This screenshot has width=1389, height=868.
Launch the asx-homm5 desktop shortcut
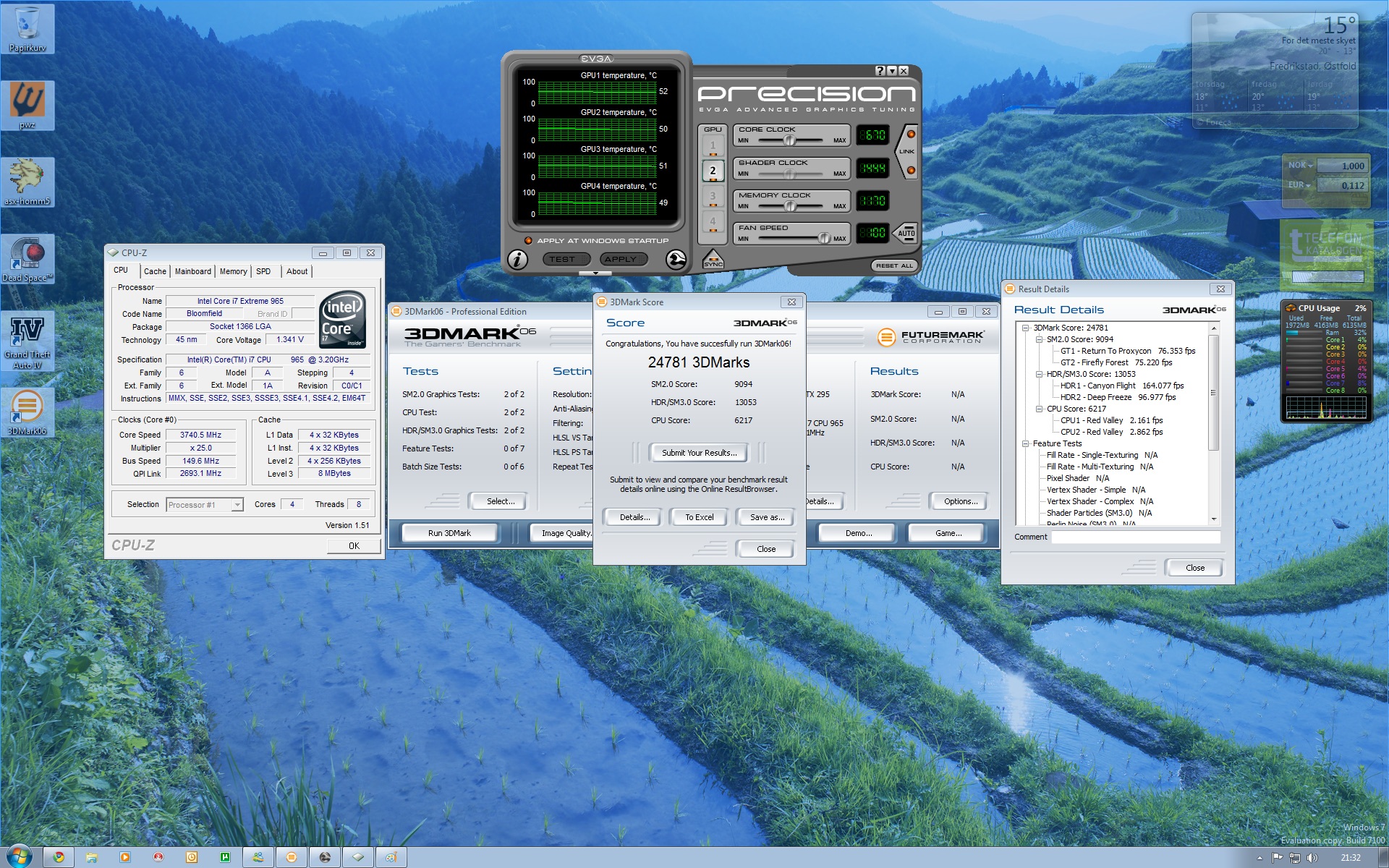pyautogui.click(x=27, y=182)
